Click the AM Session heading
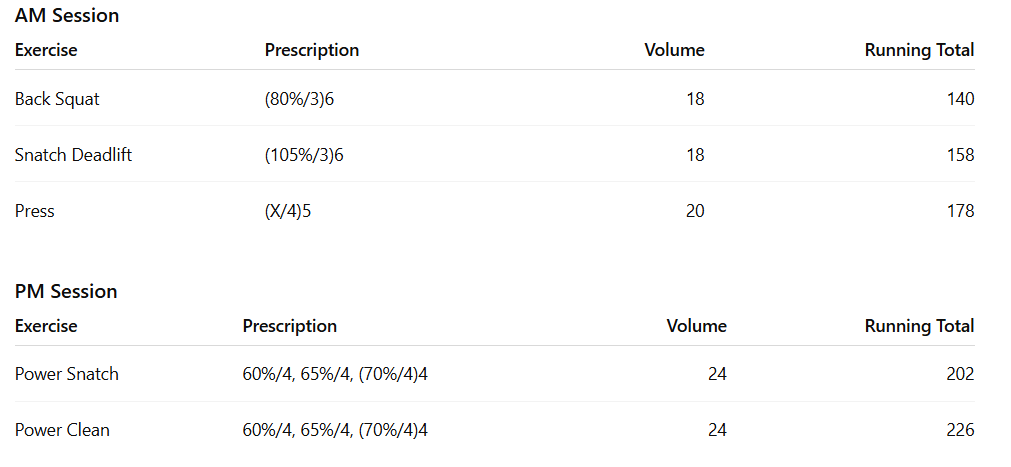 pos(66,16)
